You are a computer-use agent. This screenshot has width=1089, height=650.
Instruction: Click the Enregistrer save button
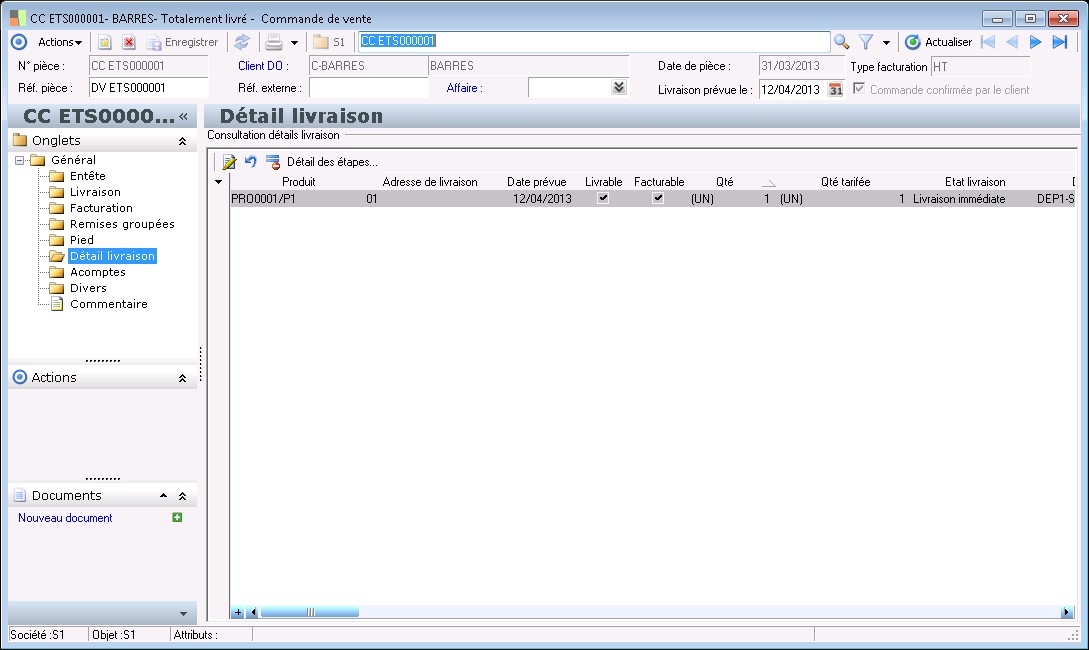tap(183, 42)
